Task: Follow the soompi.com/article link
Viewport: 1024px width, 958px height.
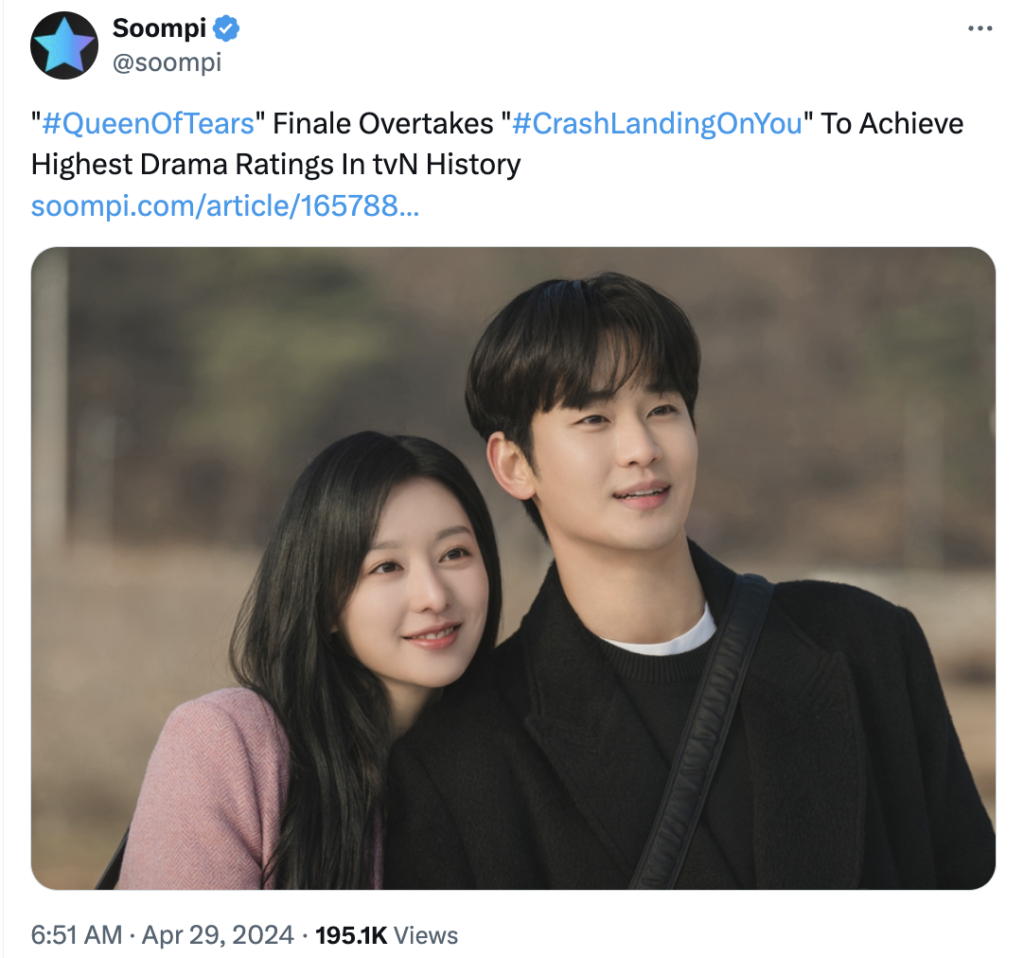Action: (225, 206)
